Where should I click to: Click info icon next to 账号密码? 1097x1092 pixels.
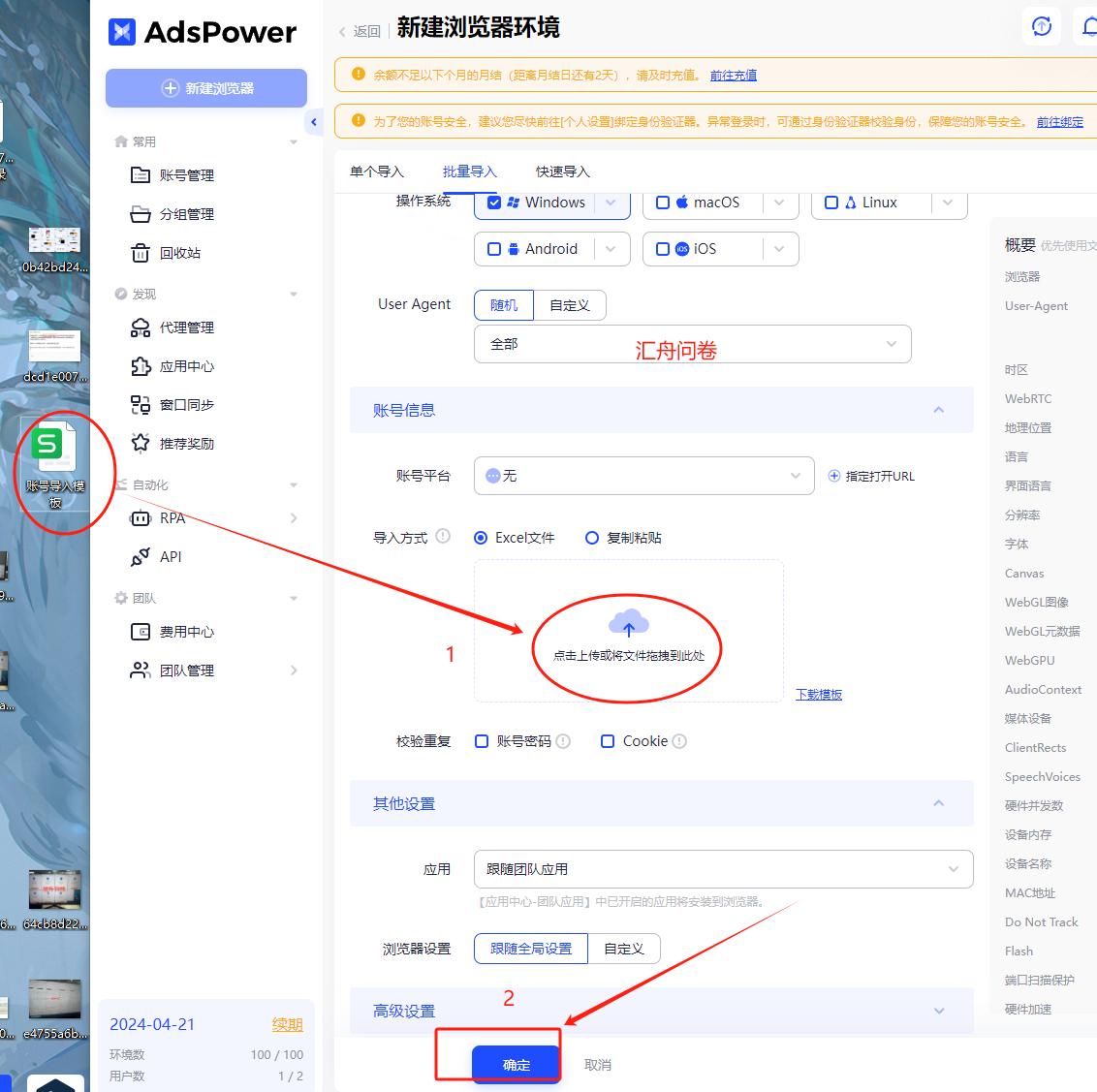pyautogui.click(x=563, y=741)
